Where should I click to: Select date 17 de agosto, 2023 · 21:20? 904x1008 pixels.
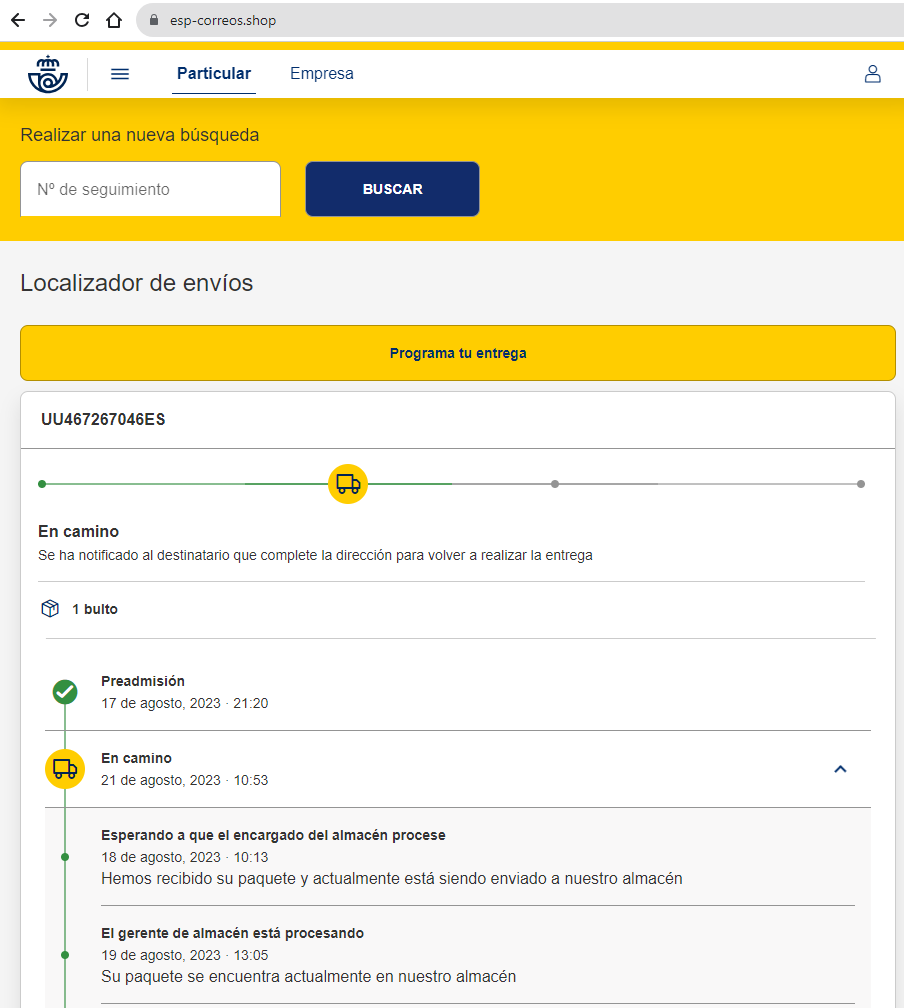(x=185, y=703)
